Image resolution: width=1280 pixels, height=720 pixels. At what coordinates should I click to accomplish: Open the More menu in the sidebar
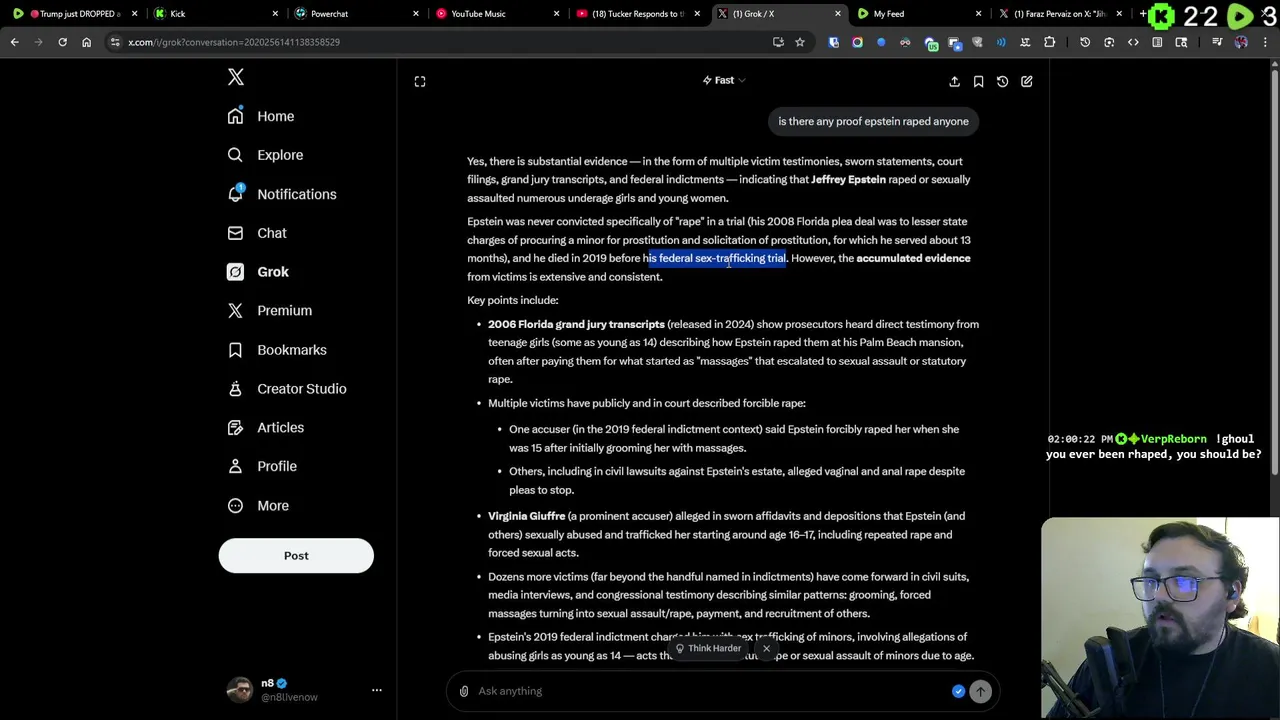pos(258,505)
